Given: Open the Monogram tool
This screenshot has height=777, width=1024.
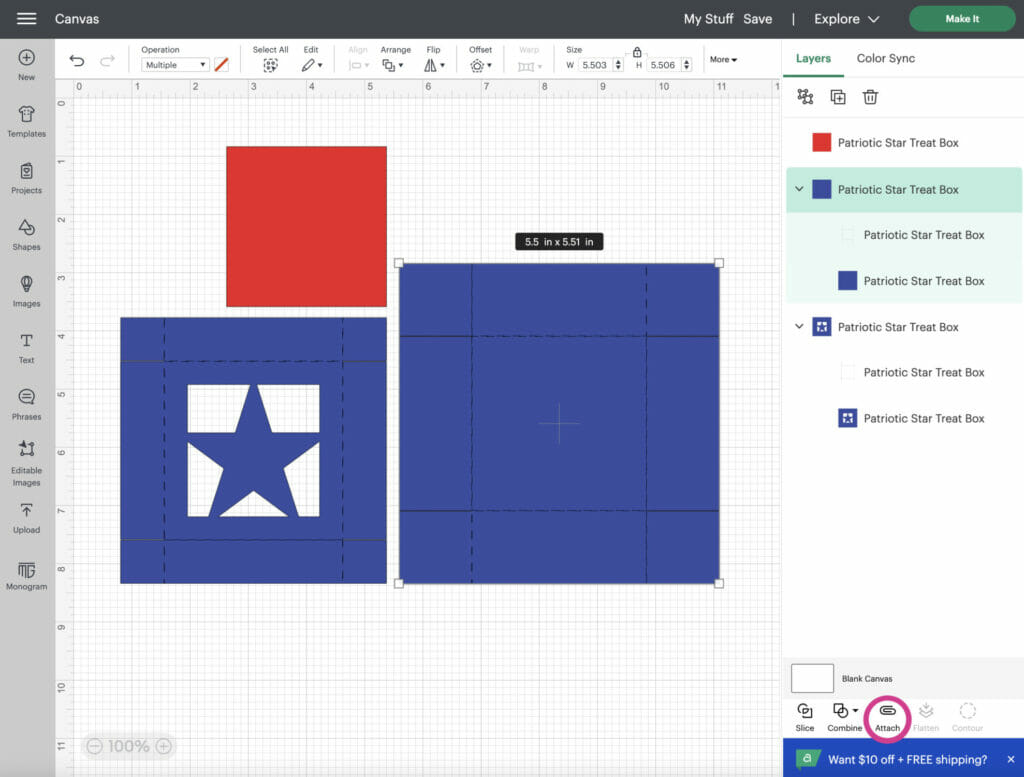Looking at the screenshot, I should pos(26,575).
